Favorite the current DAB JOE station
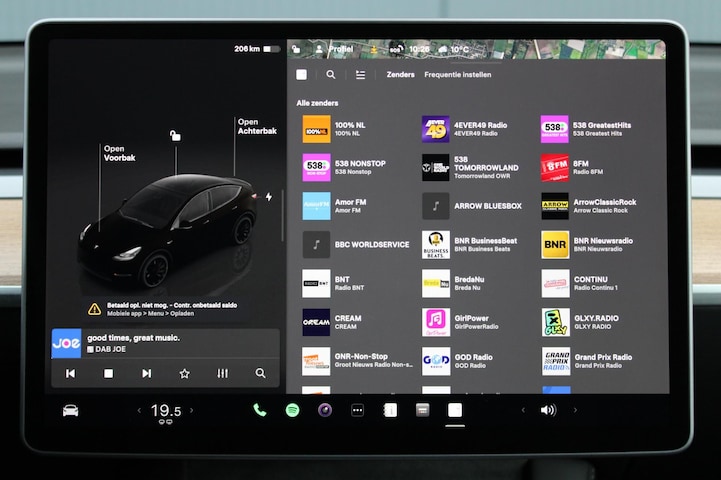The height and width of the screenshot is (480, 721). point(184,373)
